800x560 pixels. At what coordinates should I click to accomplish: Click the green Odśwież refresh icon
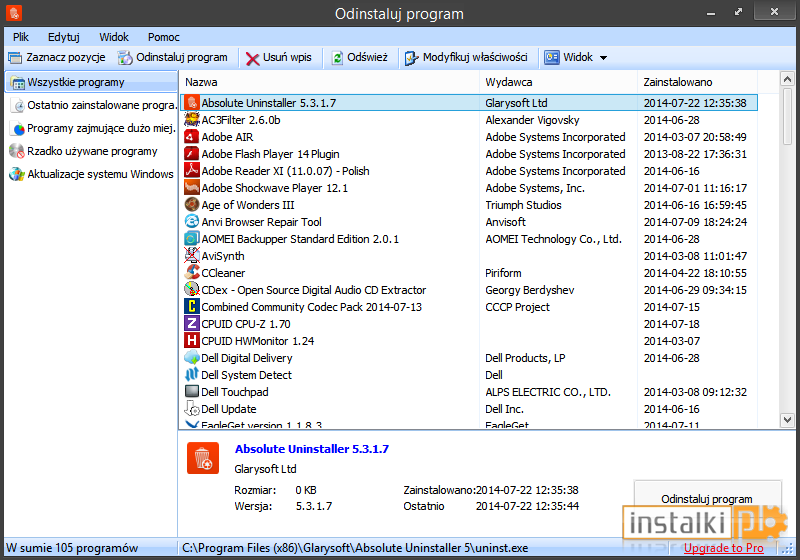[x=337, y=58]
